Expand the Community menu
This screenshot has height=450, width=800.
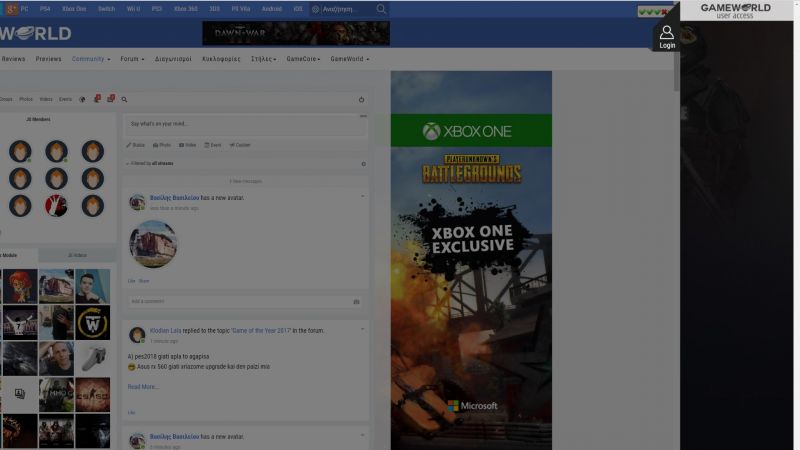pyautogui.click(x=91, y=59)
